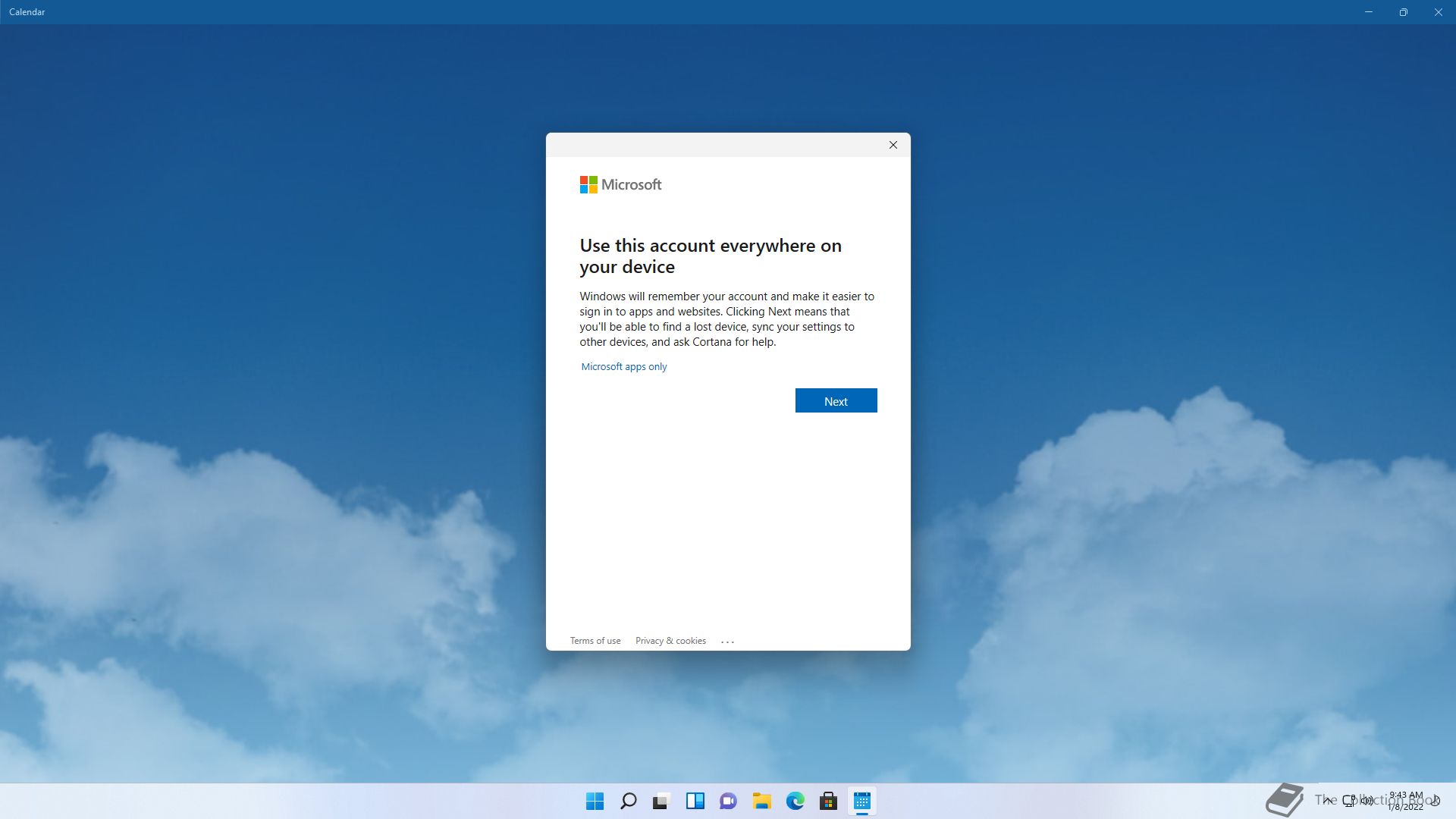
Task: Open the Windows Start menu
Action: 595,802
